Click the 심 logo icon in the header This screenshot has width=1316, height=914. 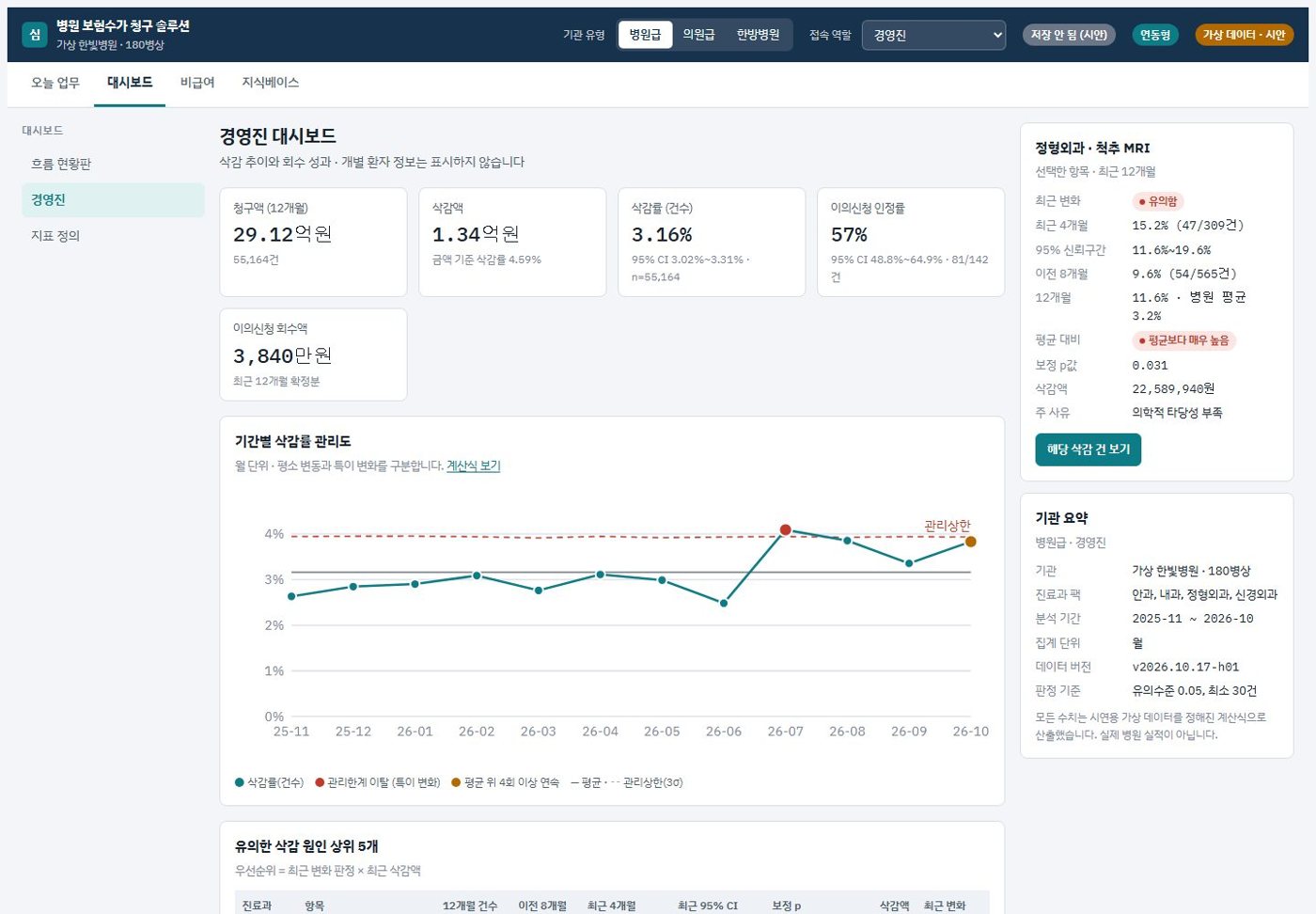click(35, 35)
